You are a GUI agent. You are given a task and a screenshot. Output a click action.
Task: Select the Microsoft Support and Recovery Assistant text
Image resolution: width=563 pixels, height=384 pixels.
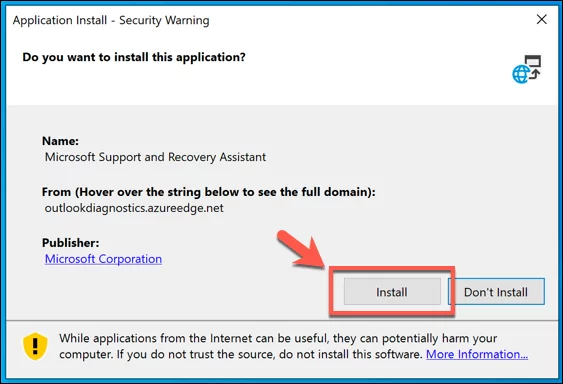155,157
